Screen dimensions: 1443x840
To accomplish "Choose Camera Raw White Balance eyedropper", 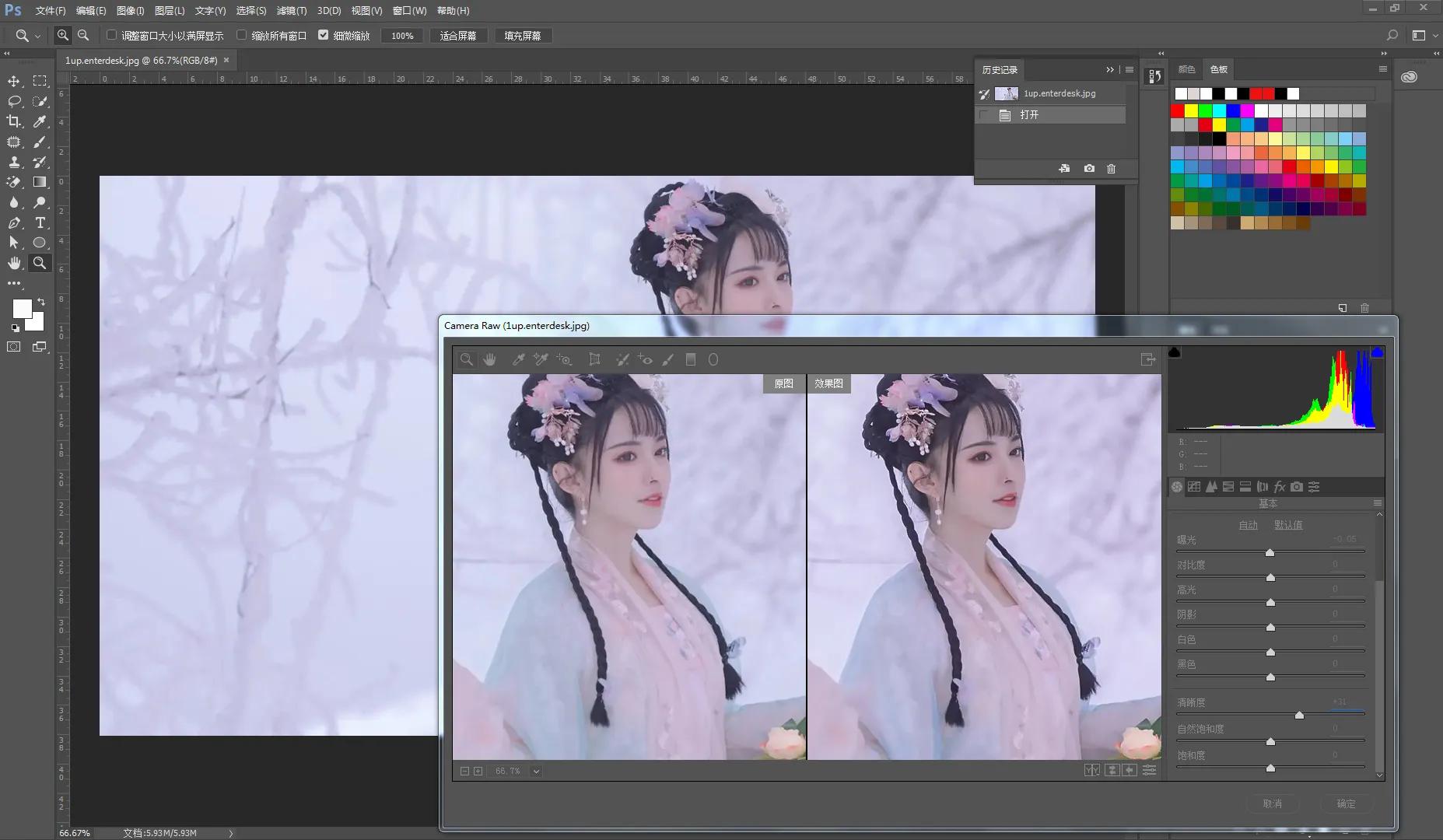I will (518, 359).
